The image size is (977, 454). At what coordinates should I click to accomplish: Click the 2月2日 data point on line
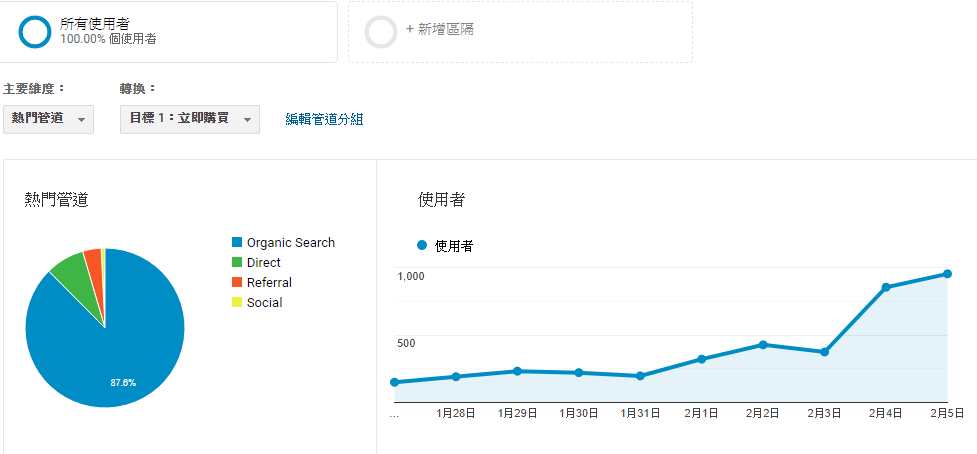coord(763,345)
